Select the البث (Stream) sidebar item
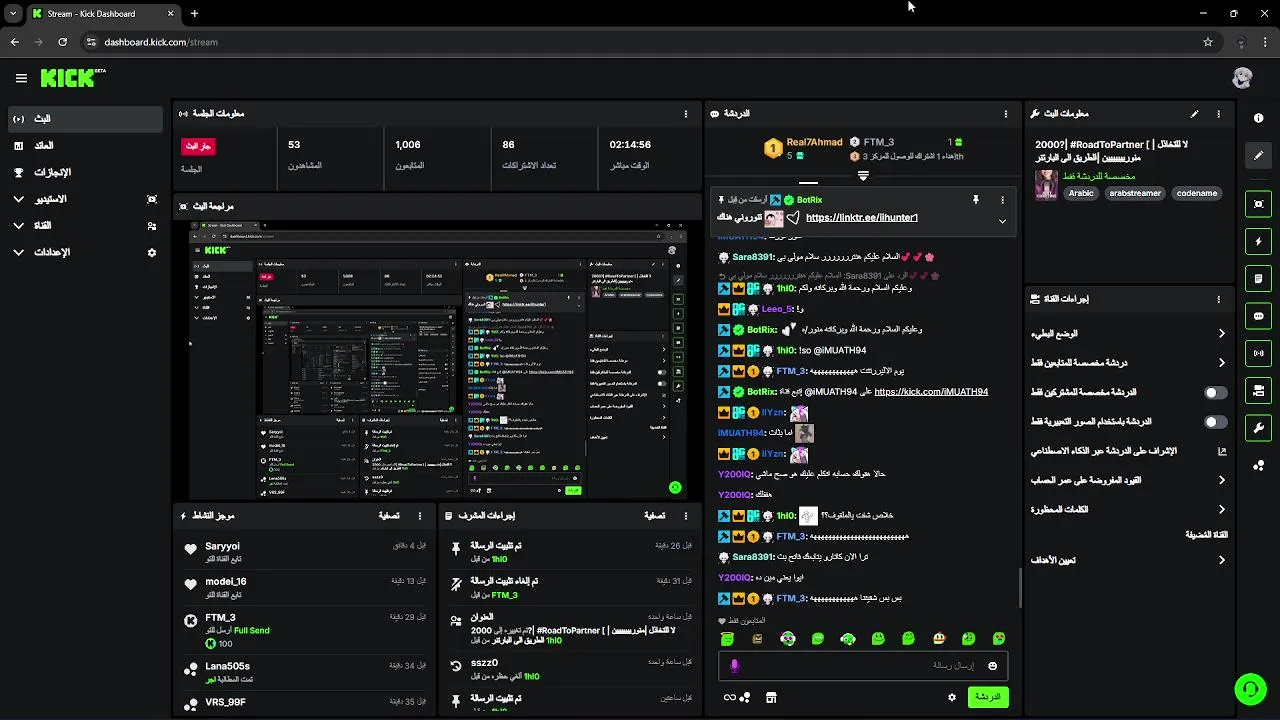Image resolution: width=1280 pixels, height=720 pixels. pos(84,119)
